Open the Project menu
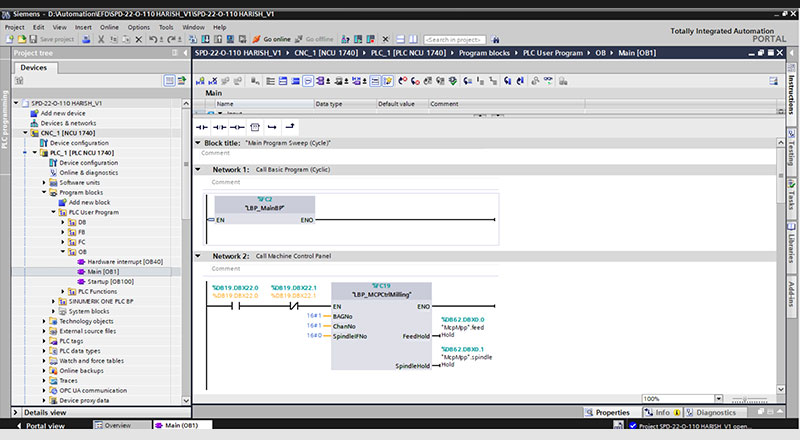Screen dimensions: 800x440 (x=14, y=27)
